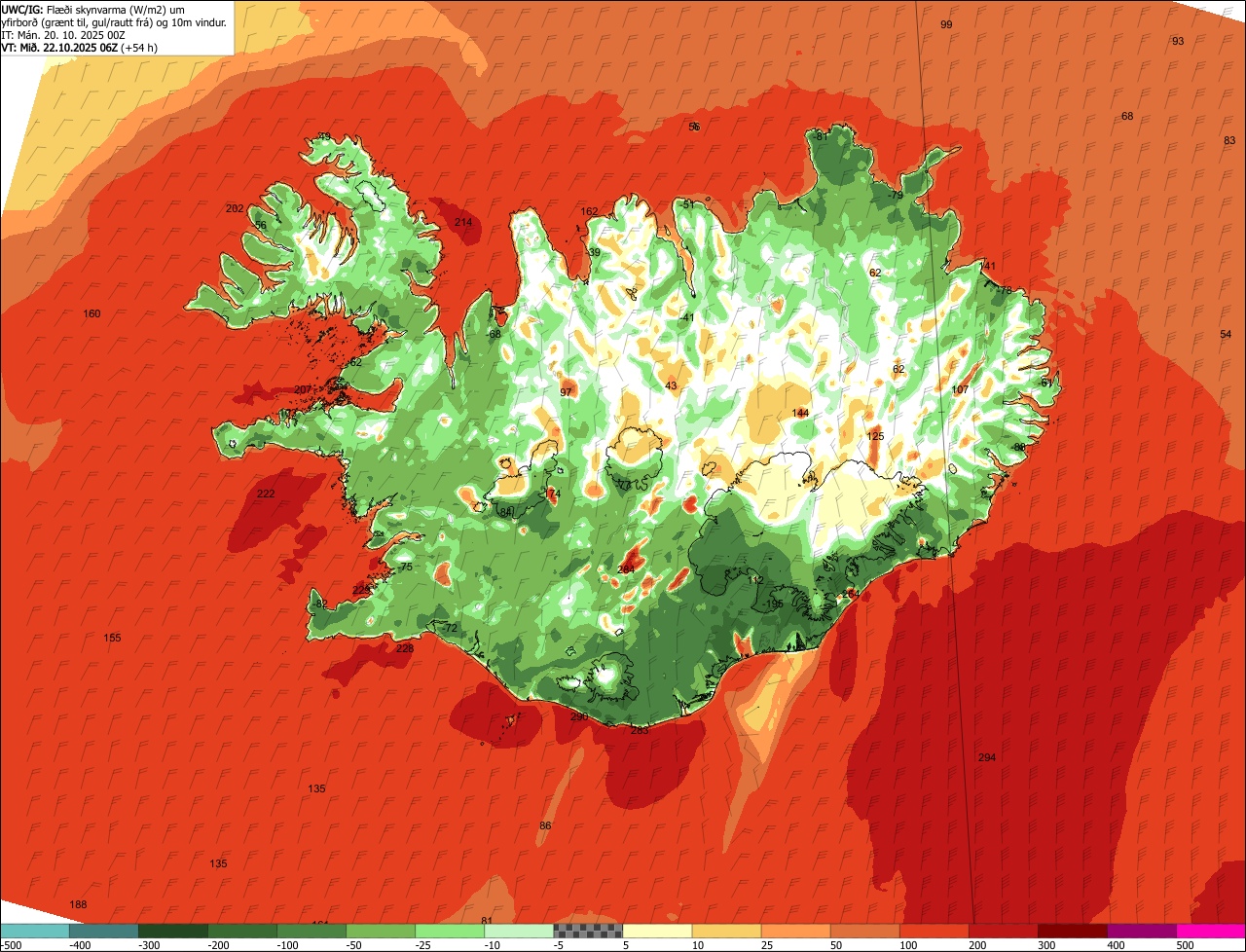The height and width of the screenshot is (952, 1246).
Task: Click the teal legend swatch between -500 and -400
Action: 35,932
